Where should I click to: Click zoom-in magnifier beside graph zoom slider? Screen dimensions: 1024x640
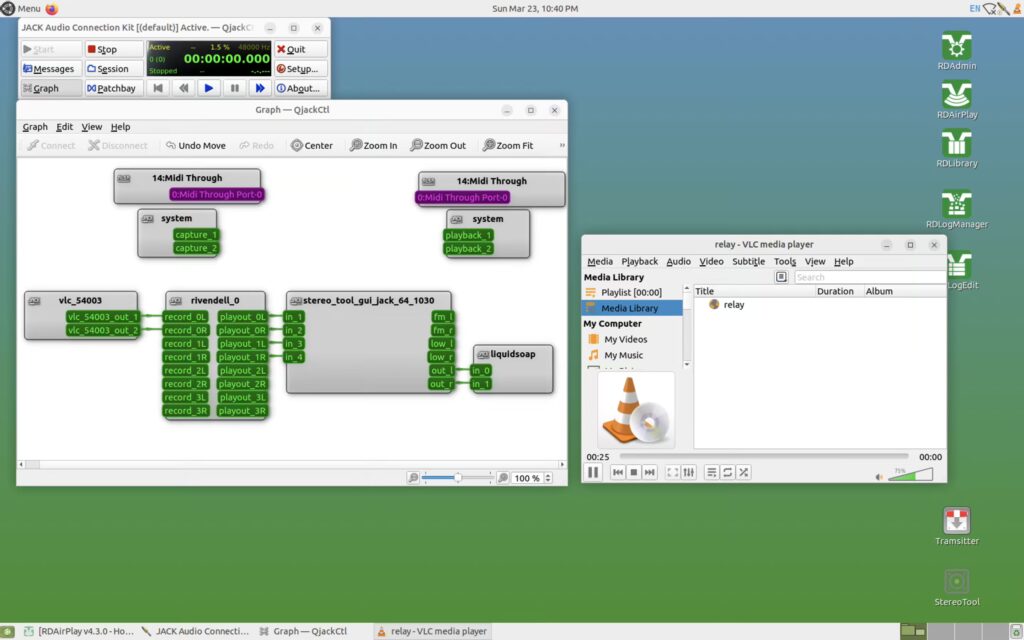pos(503,478)
